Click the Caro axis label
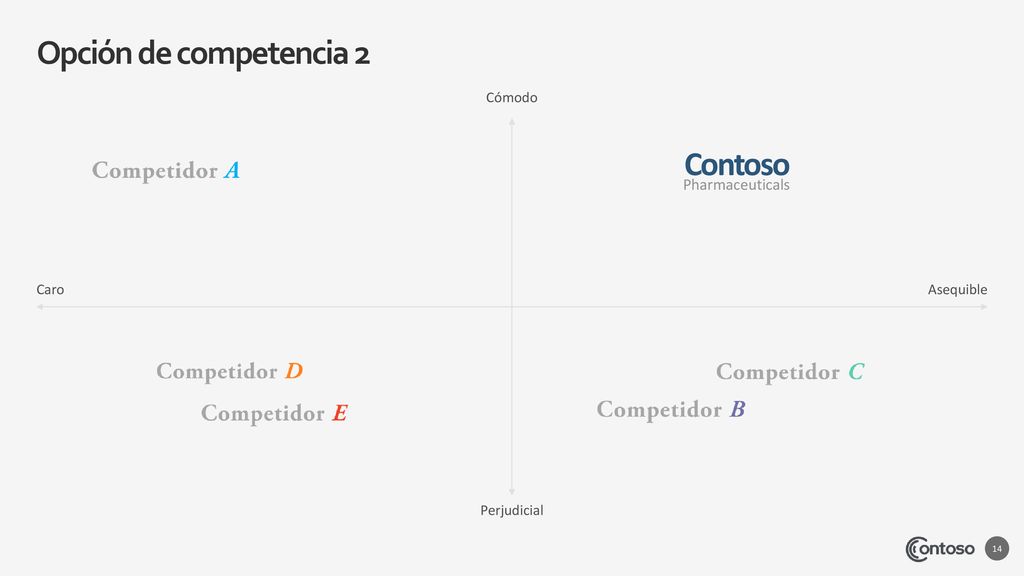This screenshot has height=576, width=1024. 50,289
